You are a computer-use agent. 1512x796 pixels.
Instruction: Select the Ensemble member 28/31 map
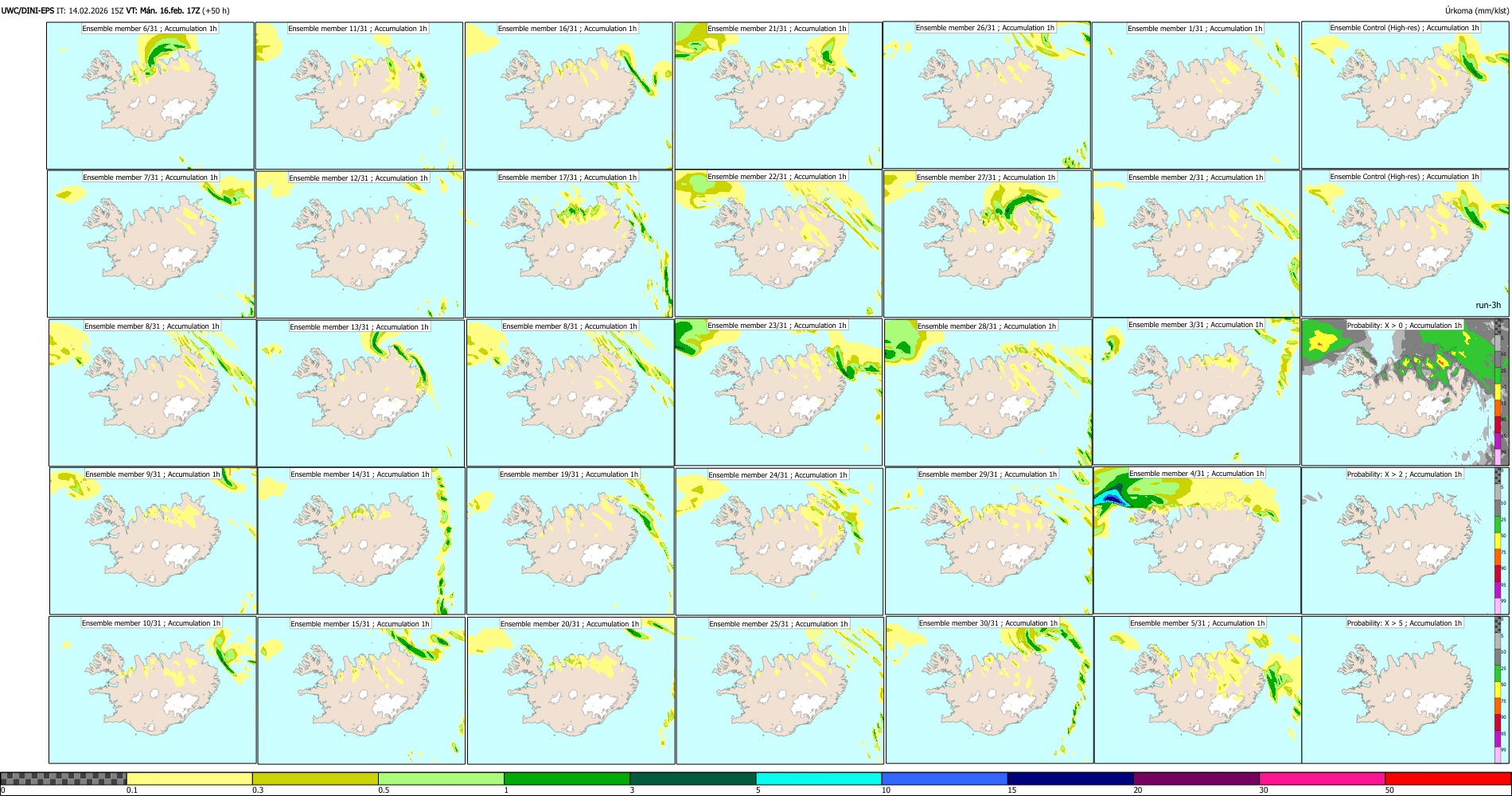pos(988,392)
